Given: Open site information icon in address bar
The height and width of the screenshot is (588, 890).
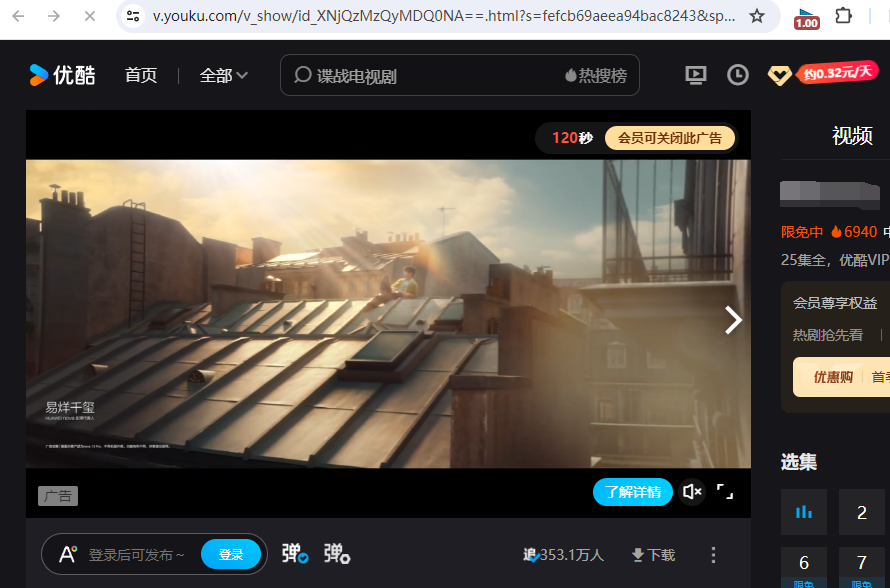Looking at the screenshot, I should tap(133, 16).
